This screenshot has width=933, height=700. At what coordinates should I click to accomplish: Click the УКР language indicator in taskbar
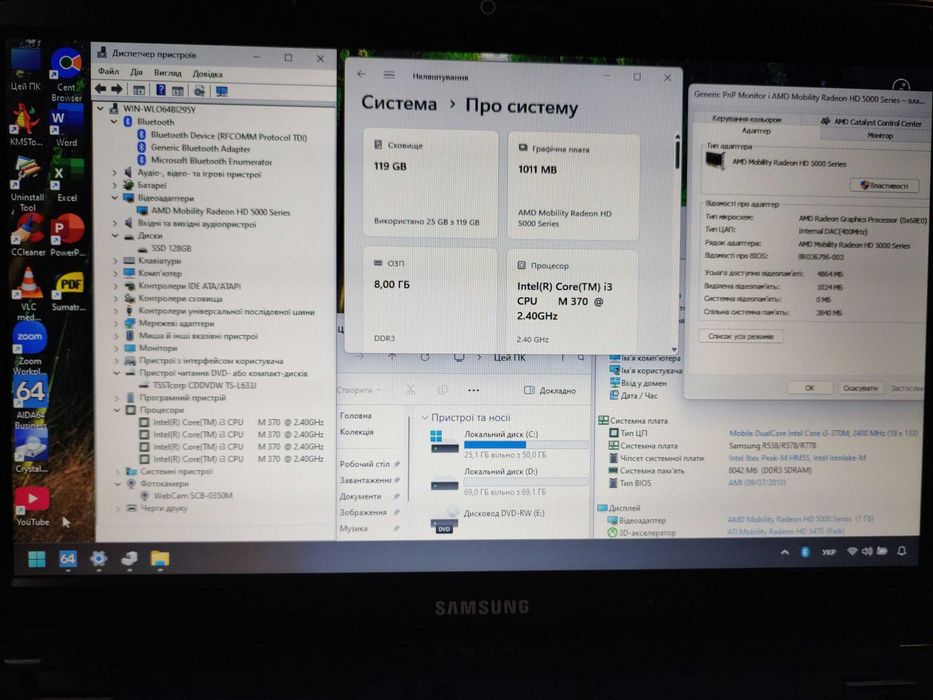coord(828,552)
